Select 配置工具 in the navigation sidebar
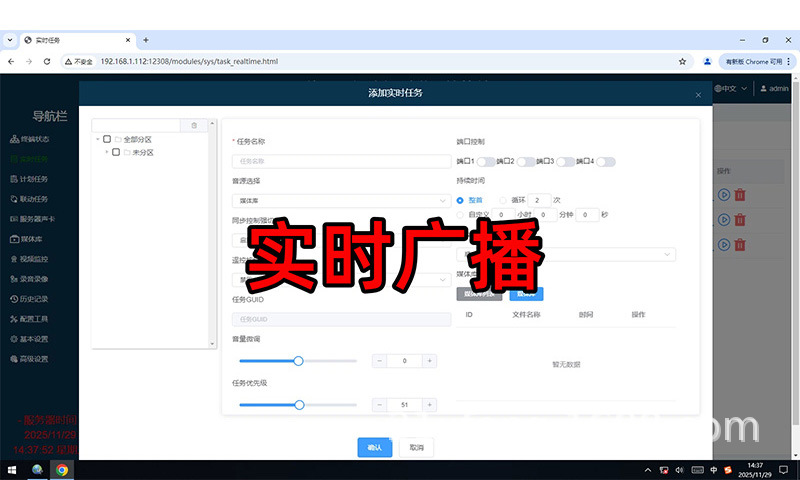 30,319
